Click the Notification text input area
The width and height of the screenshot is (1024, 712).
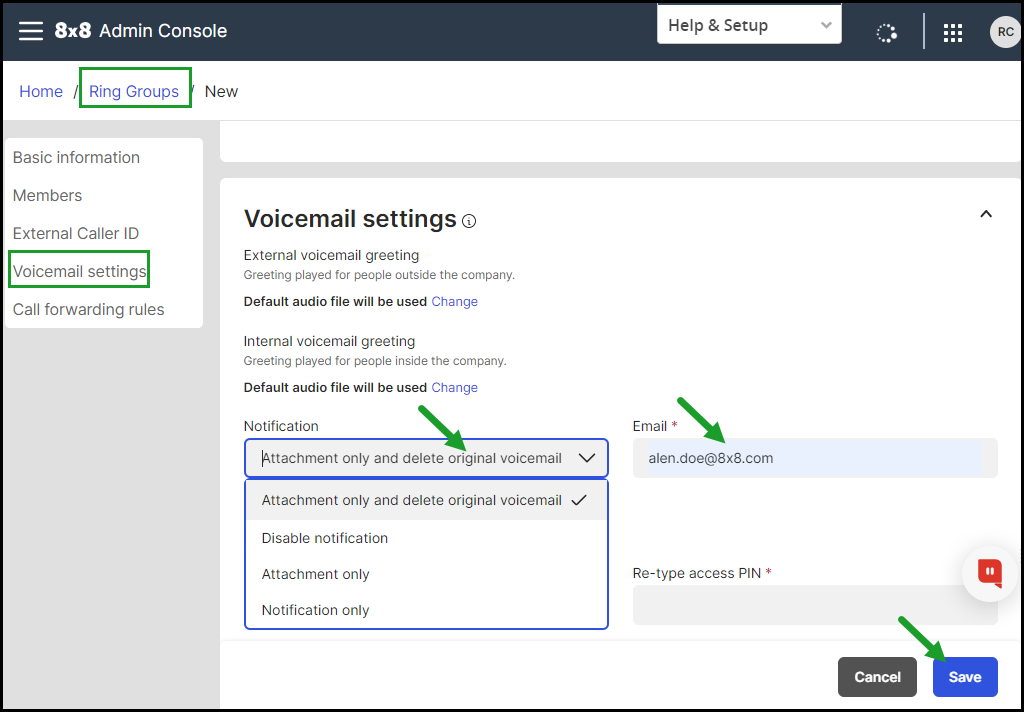click(411, 458)
